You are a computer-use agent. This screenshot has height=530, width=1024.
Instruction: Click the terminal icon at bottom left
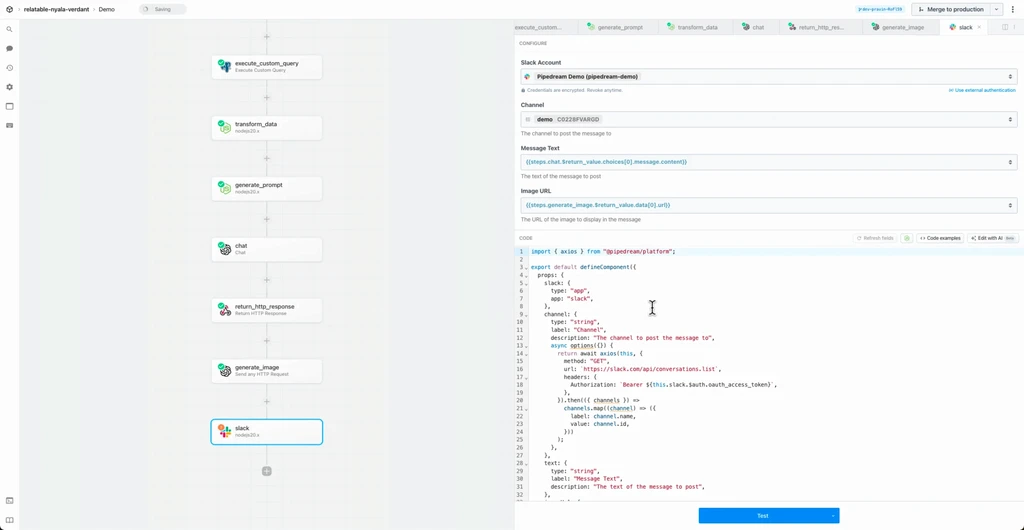pos(9,501)
